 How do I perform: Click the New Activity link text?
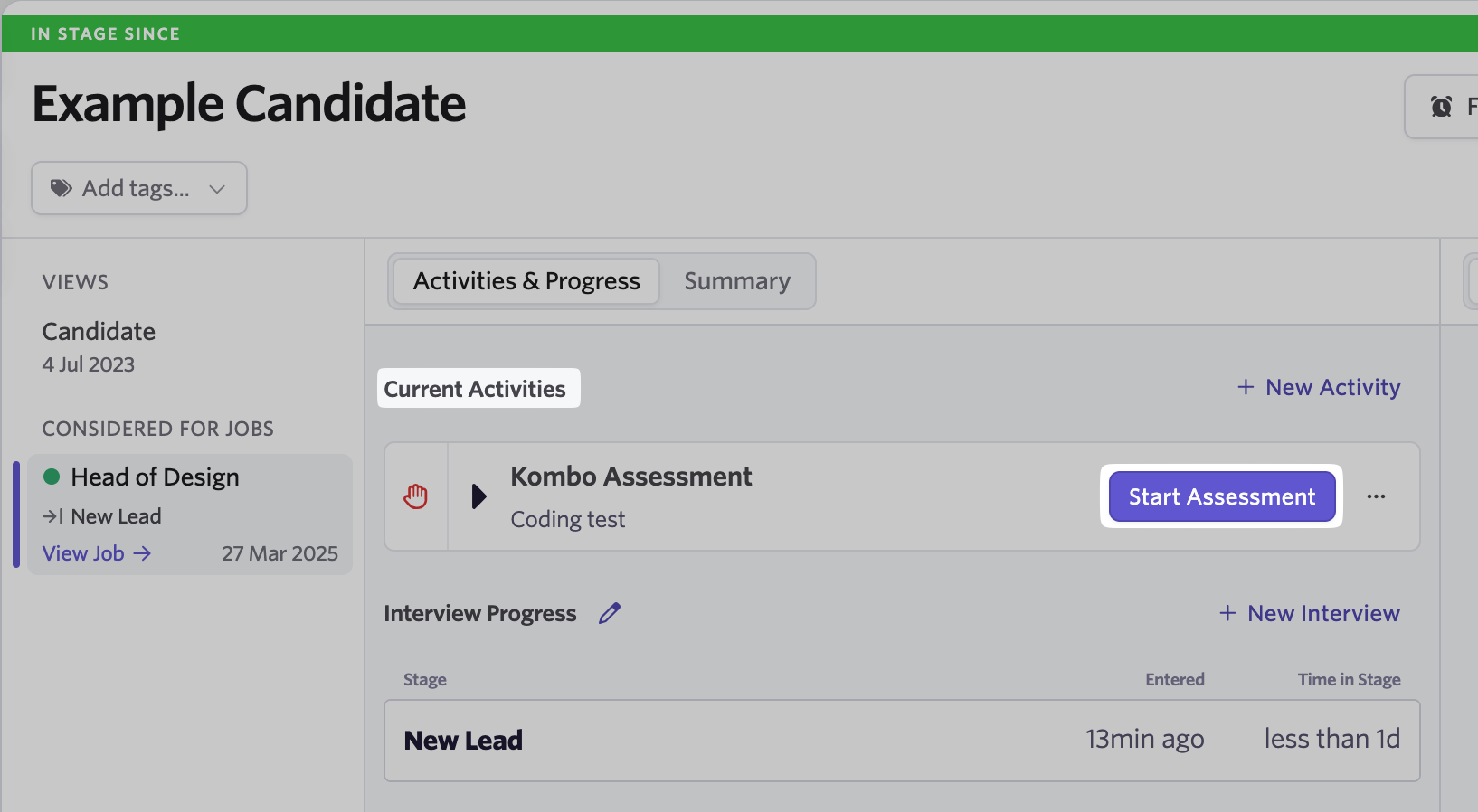[x=1333, y=387]
